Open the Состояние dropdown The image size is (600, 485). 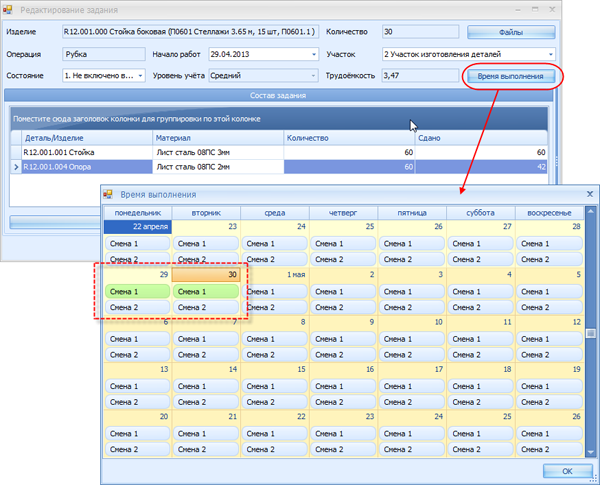tap(140, 76)
